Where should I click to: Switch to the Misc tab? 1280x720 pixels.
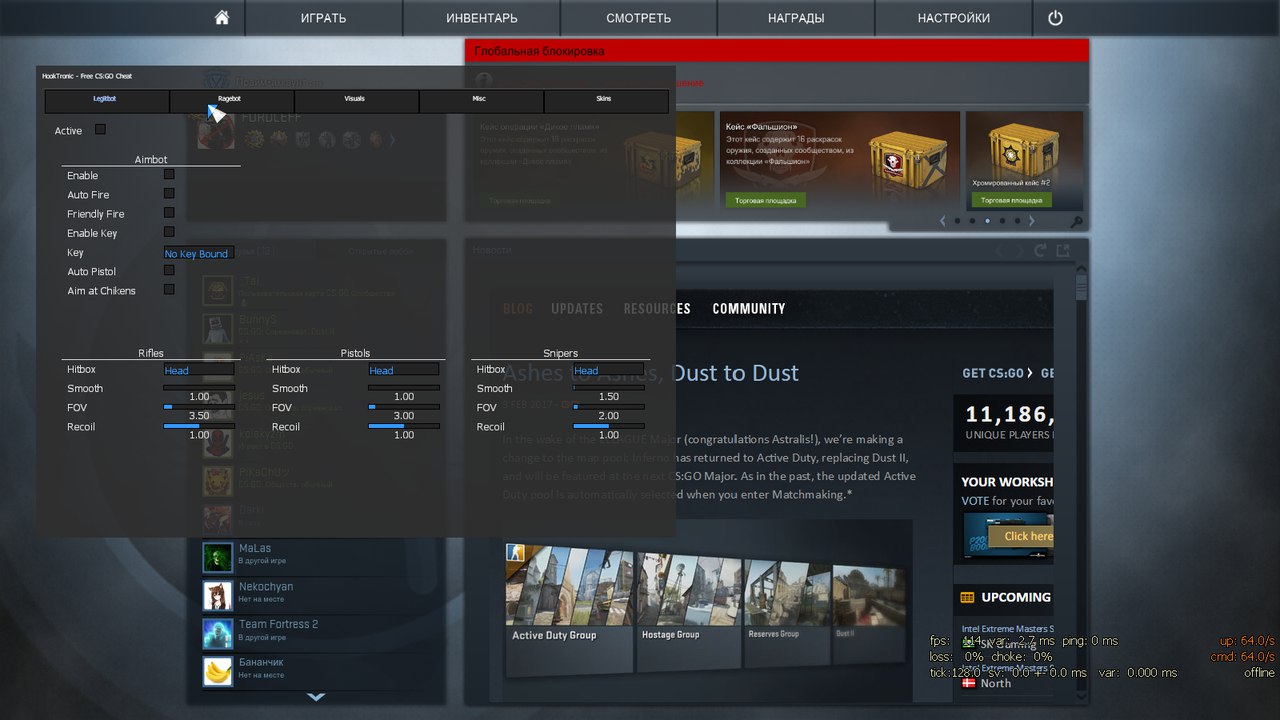click(481, 100)
